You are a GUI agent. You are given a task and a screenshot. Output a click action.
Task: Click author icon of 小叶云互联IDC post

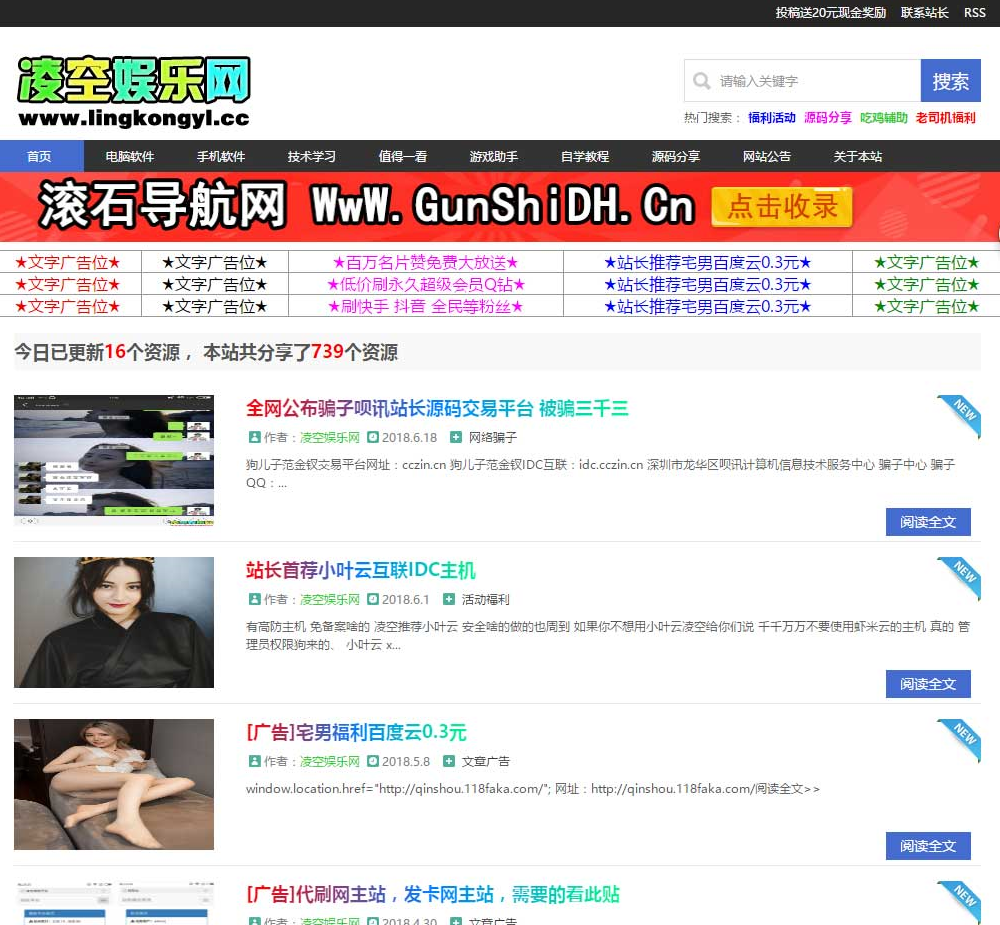[x=254, y=599]
